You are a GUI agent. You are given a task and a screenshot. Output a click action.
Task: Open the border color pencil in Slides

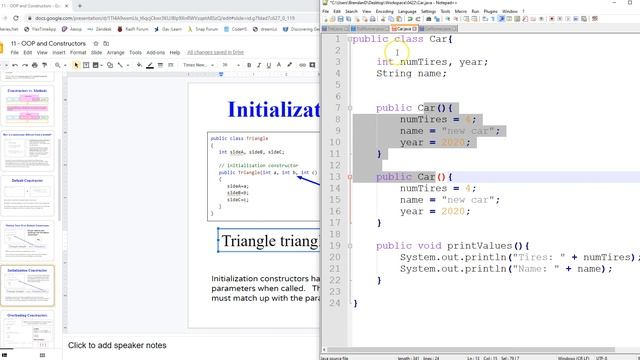150,65
